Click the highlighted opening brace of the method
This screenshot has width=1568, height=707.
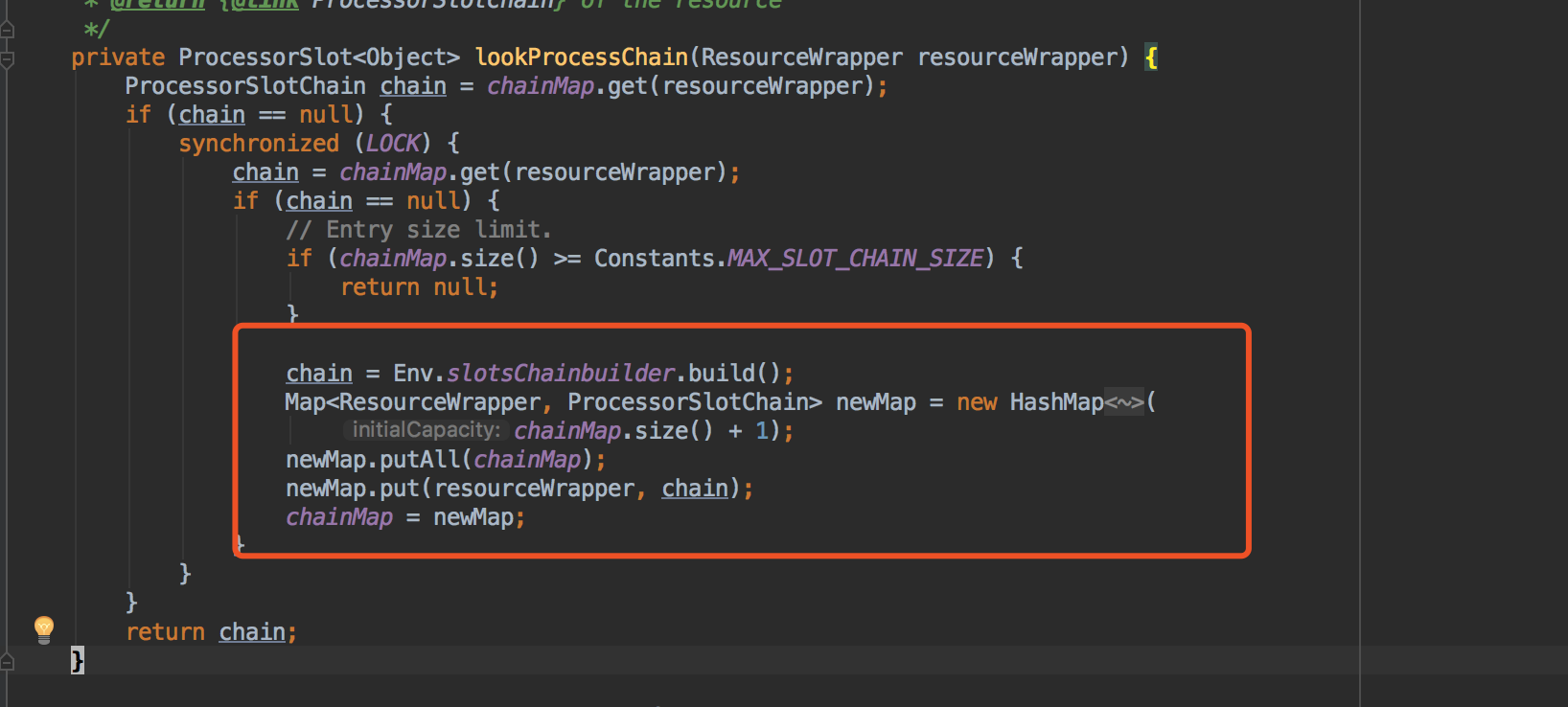click(x=1151, y=57)
